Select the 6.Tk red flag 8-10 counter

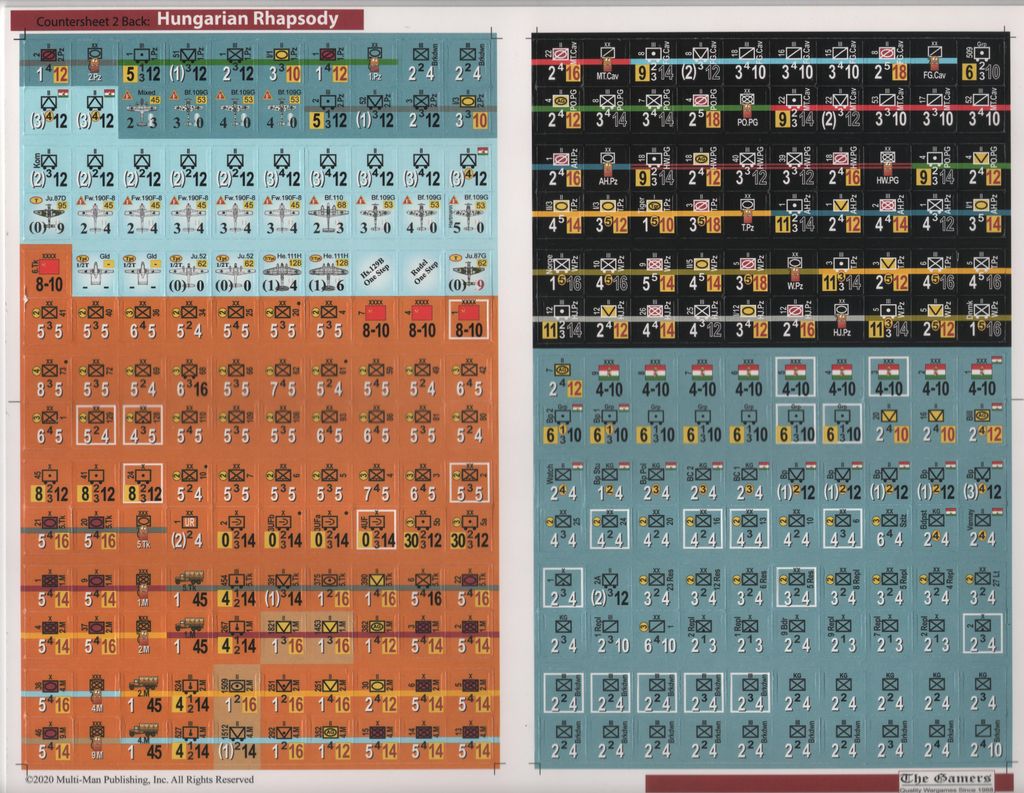[49, 272]
